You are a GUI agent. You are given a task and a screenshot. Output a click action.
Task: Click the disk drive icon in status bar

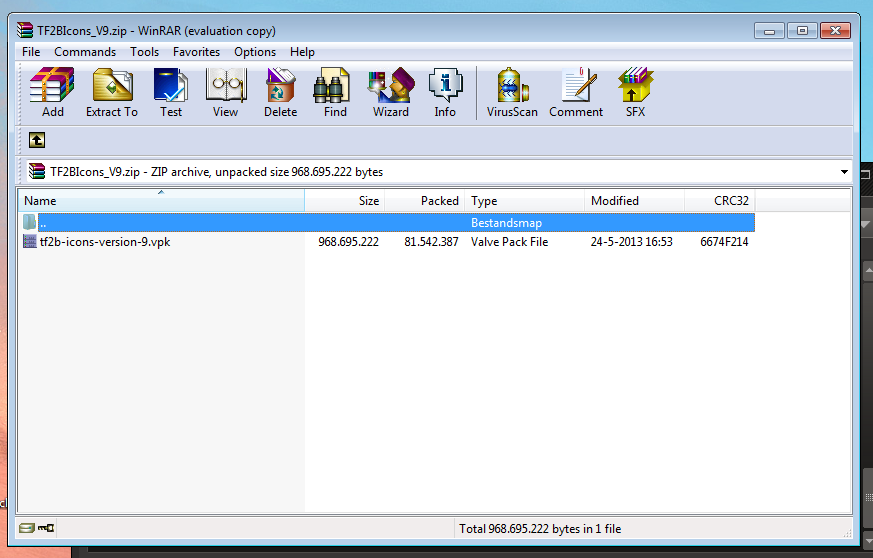tap(26, 528)
